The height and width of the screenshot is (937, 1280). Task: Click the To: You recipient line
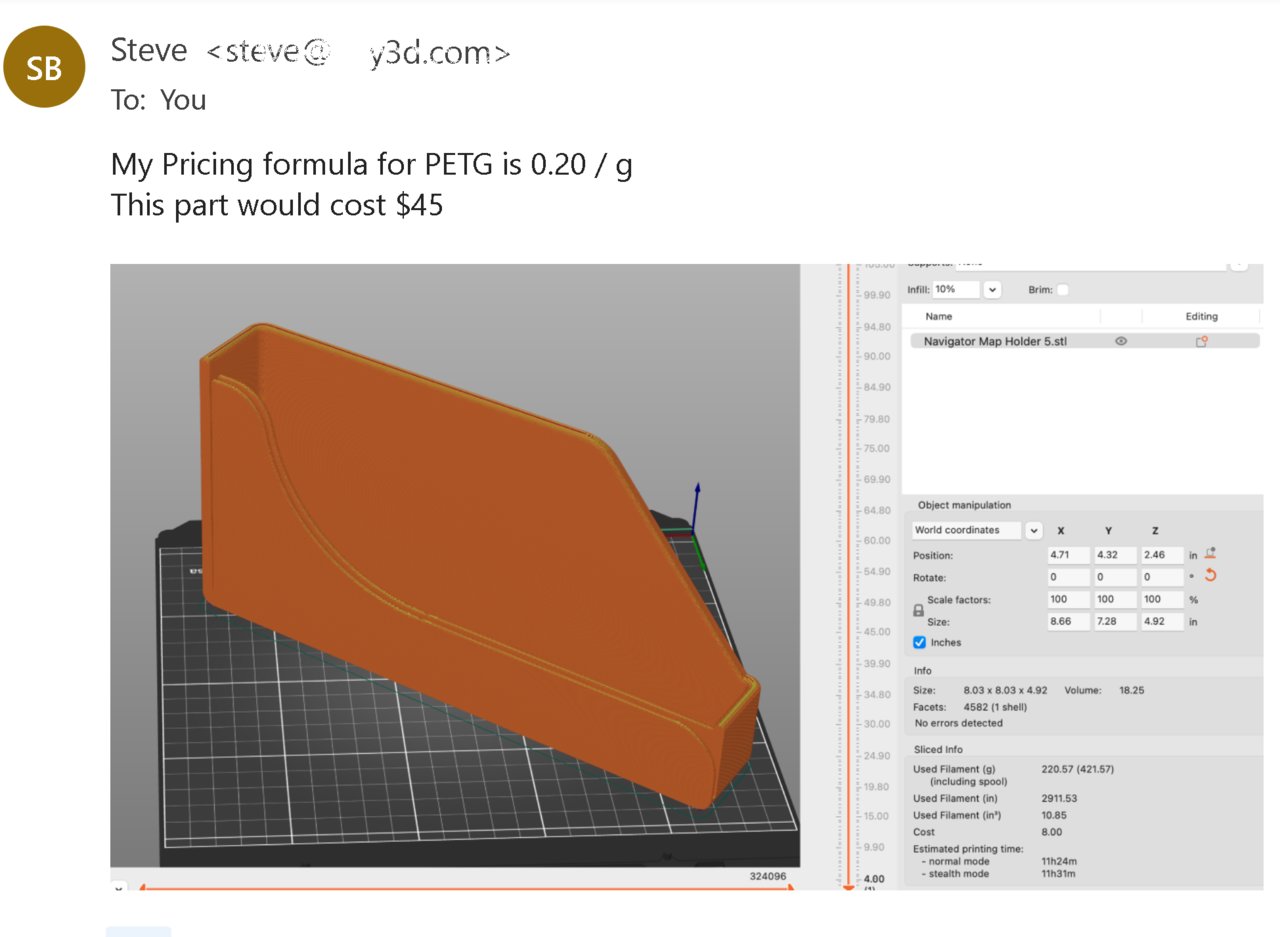159,100
